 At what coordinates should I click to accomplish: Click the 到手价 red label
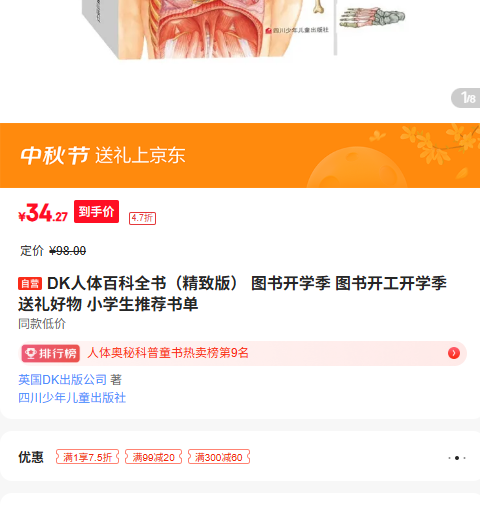[96, 211]
